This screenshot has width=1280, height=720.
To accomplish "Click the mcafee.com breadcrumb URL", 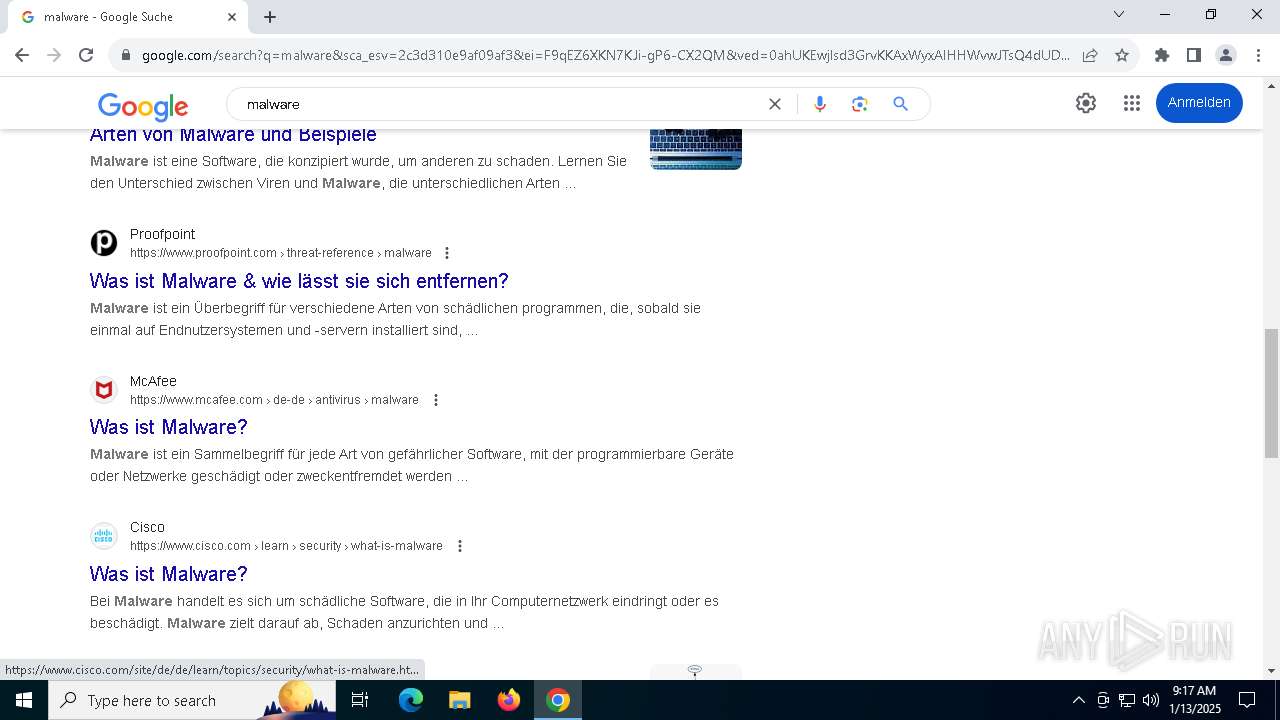I will (274, 400).
